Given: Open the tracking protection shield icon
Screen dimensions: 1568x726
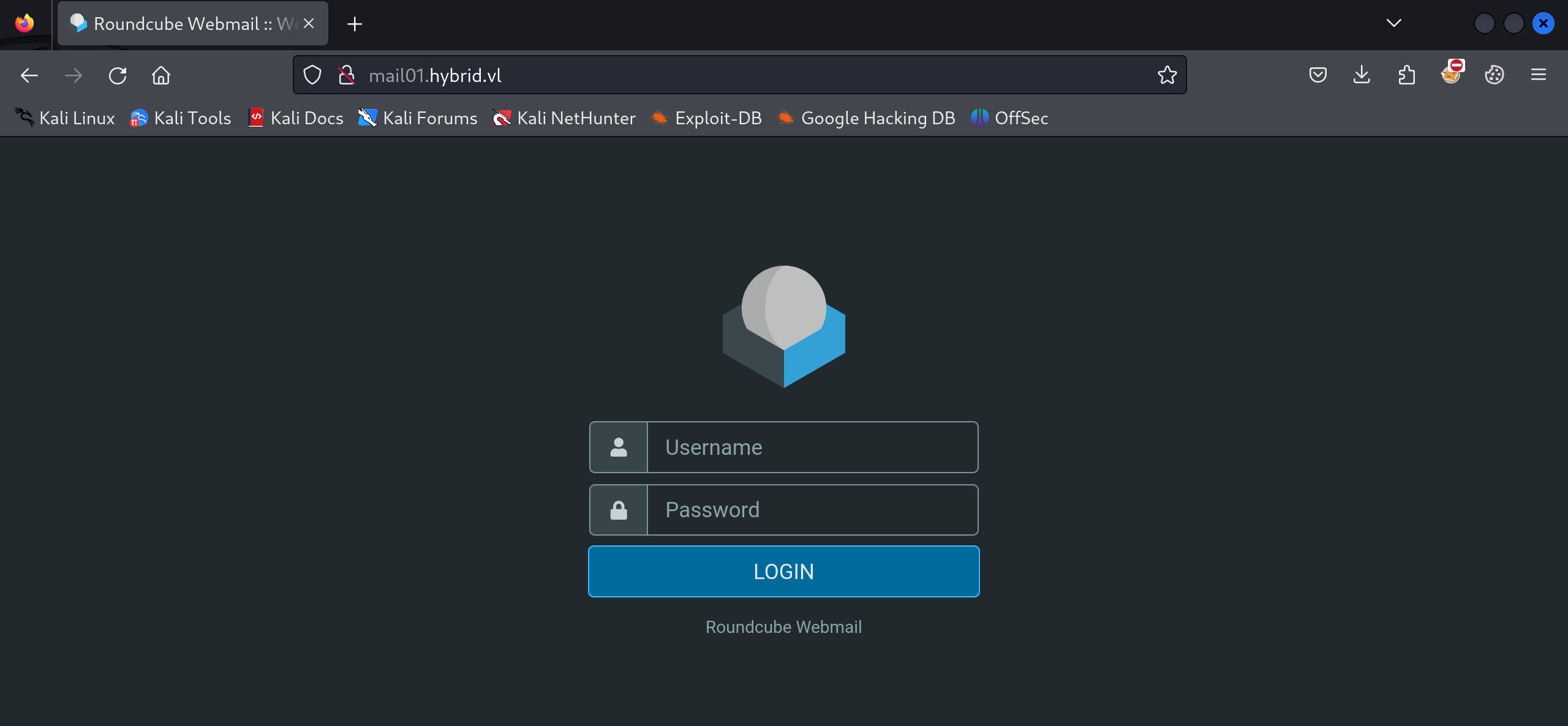Looking at the screenshot, I should (312, 75).
